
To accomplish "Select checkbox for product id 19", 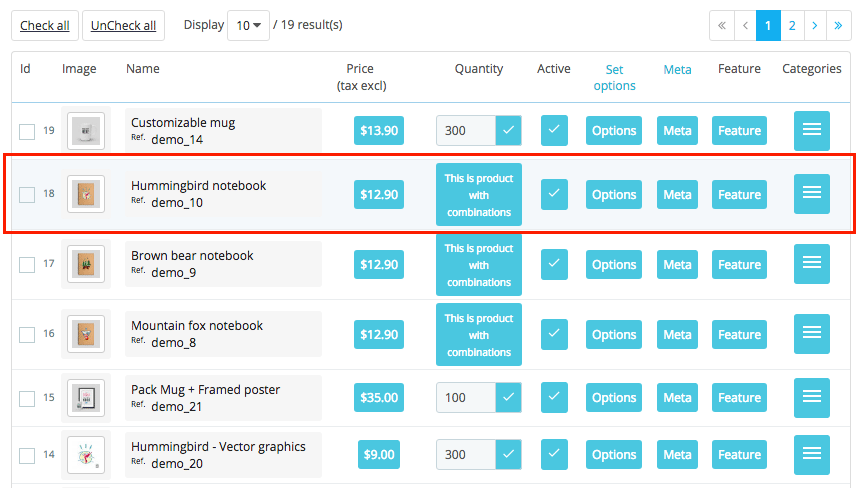I will click(x=27, y=131).
